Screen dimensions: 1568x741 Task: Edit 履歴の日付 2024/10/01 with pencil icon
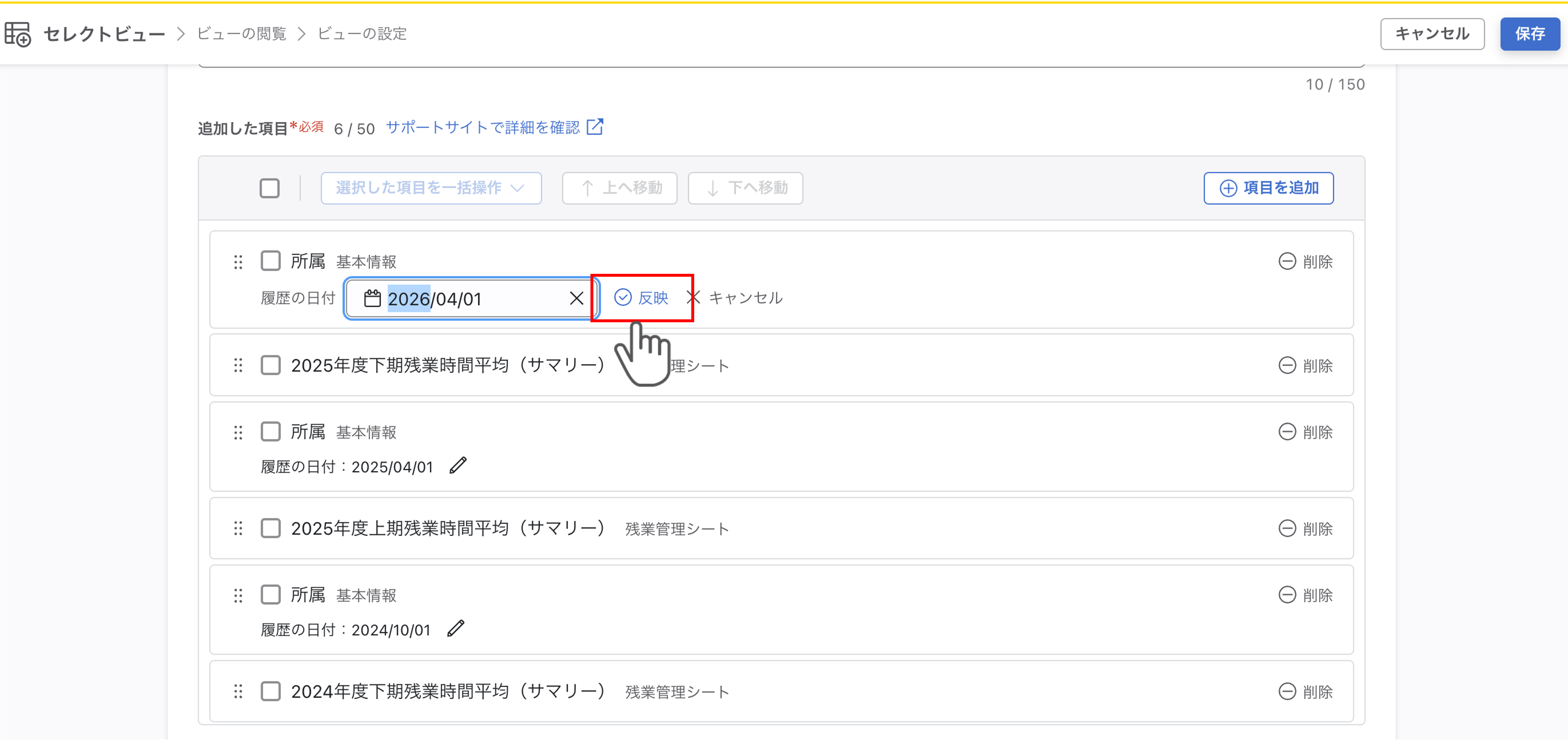point(455,628)
